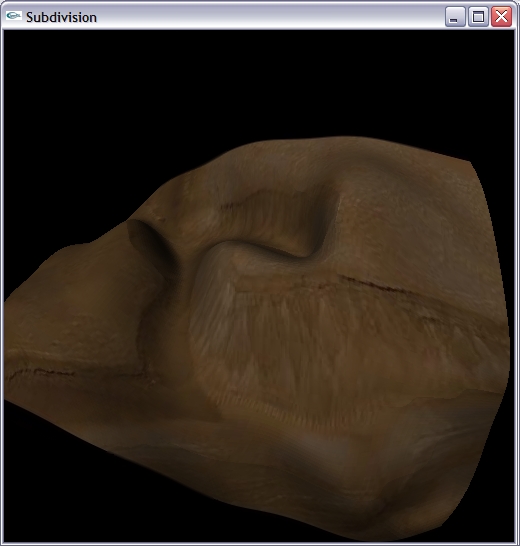Image resolution: width=520 pixels, height=546 pixels.
Task: Select the pointed upper-right corner of the mesh
Action: 471,164
